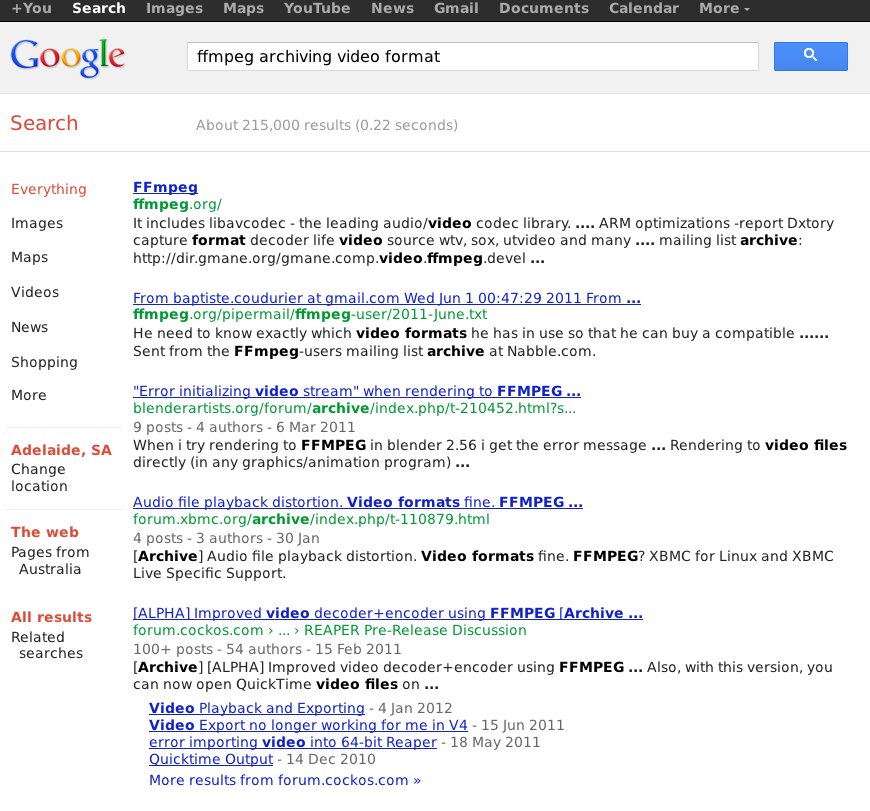Viewport: 870px width, 811px height.
Task: Open Quicktime Output sublink
Action: coord(211,759)
